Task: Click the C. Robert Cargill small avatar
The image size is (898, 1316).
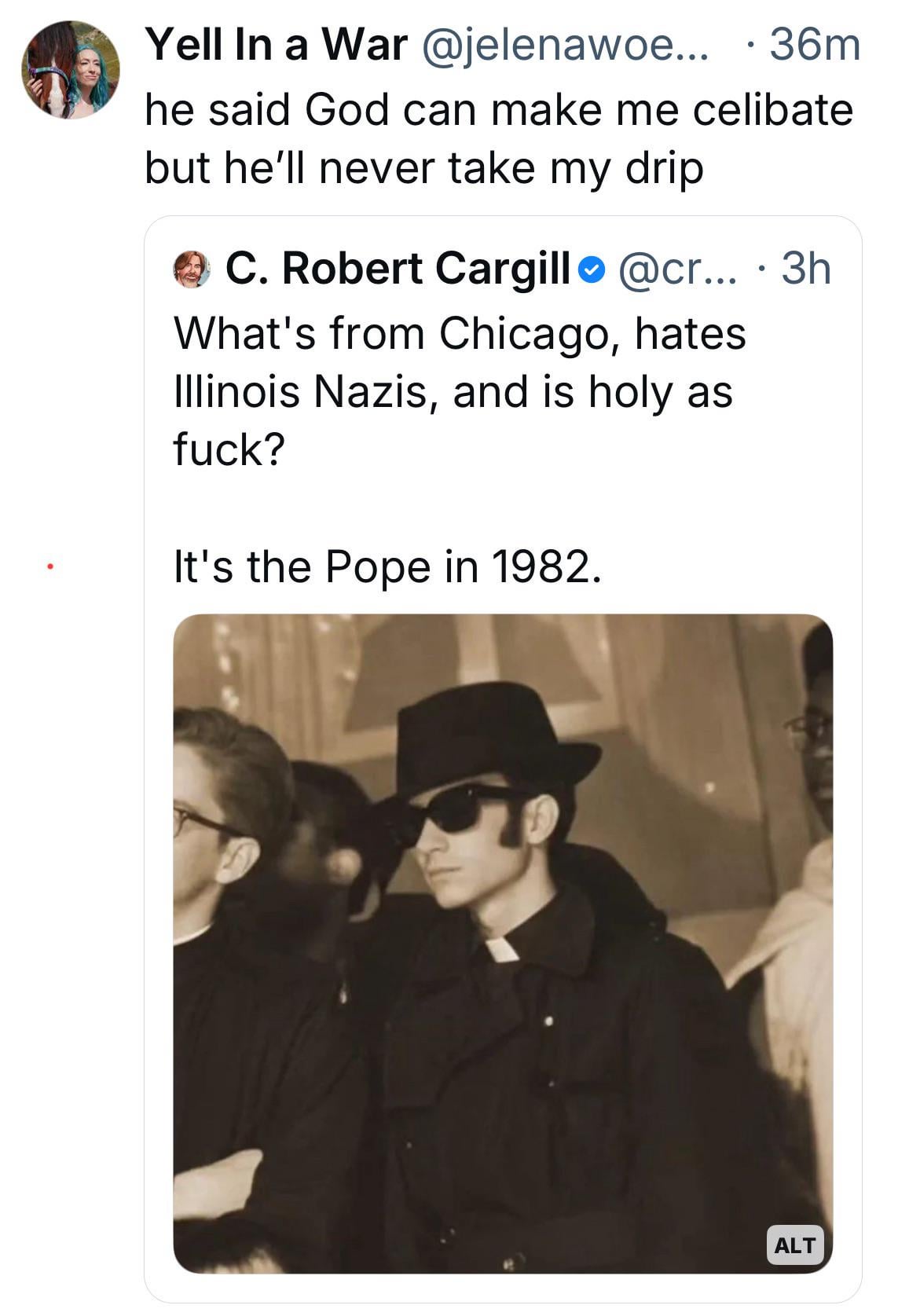Action: click(191, 269)
